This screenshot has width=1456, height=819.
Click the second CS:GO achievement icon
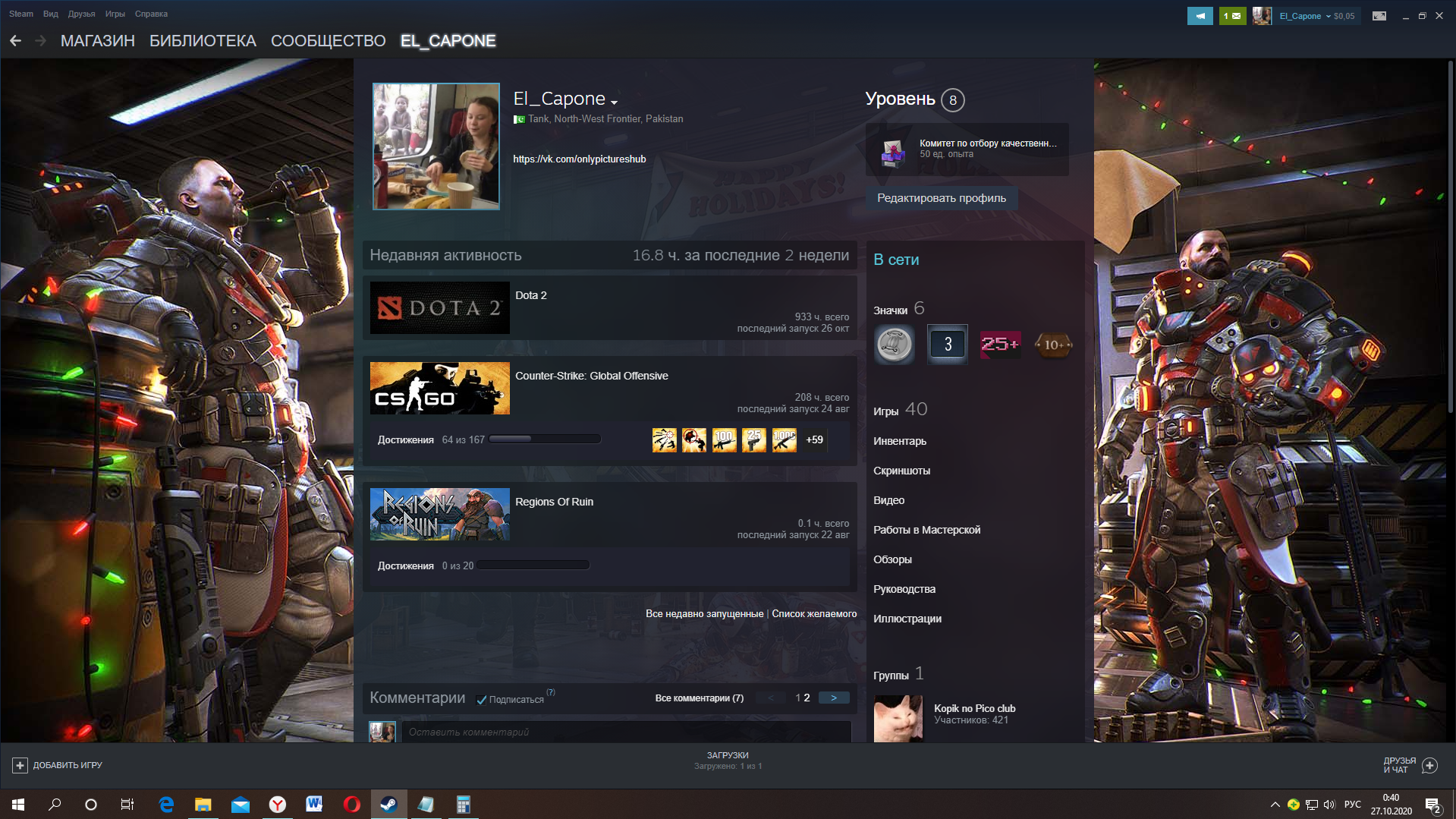(693, 439)
